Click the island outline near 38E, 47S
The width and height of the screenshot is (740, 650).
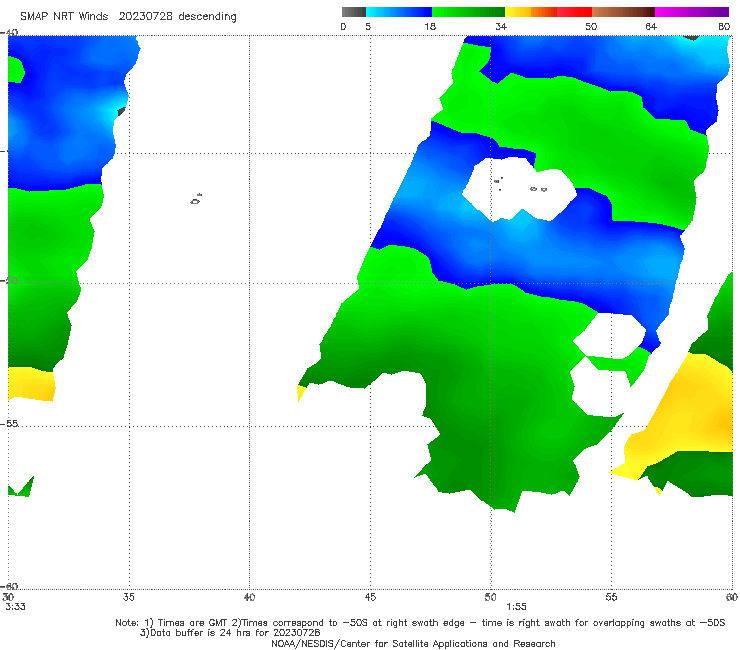[196, 199]
